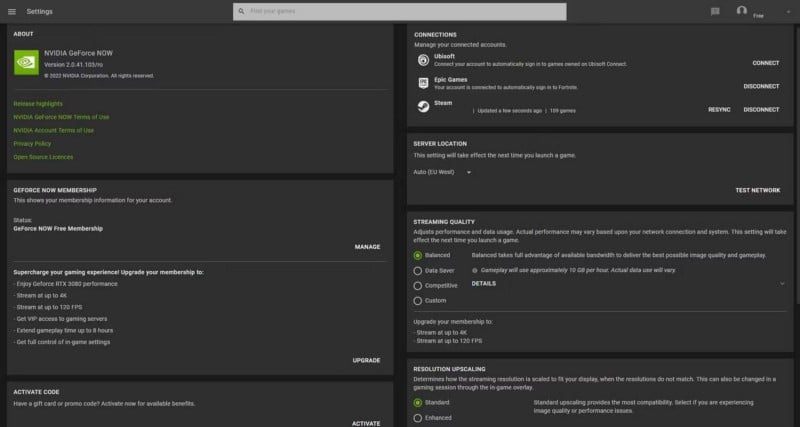Image resolution: width=800 pixels, height=427 pixels.
Task: Click 'Get VIP access to gaming servers'
Action: pyautogui.click(x=62, y=319)
